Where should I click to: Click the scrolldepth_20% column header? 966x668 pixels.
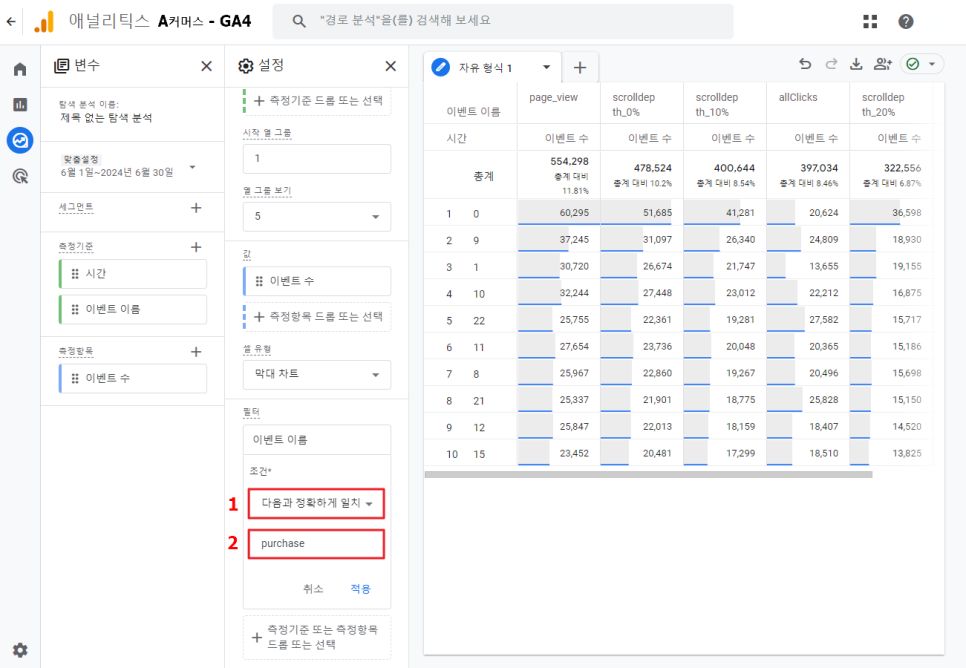pyautogui.click(x=883, y=105)
